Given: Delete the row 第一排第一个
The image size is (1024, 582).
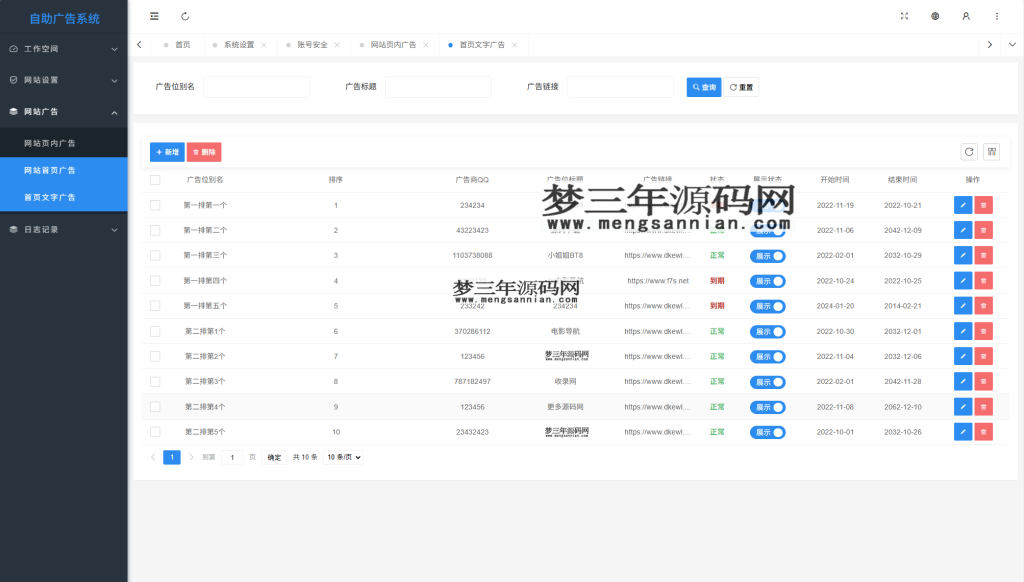Looking at the screenshot, I should (984, 205).
